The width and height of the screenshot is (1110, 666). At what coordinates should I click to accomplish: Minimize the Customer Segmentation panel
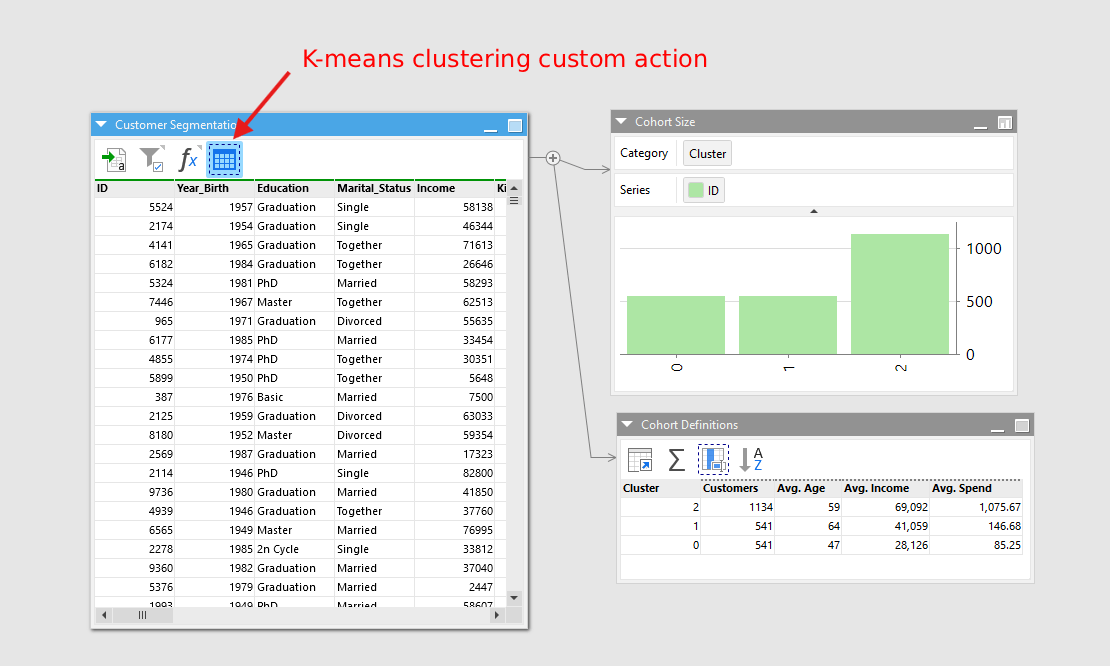tap(491, 130)
